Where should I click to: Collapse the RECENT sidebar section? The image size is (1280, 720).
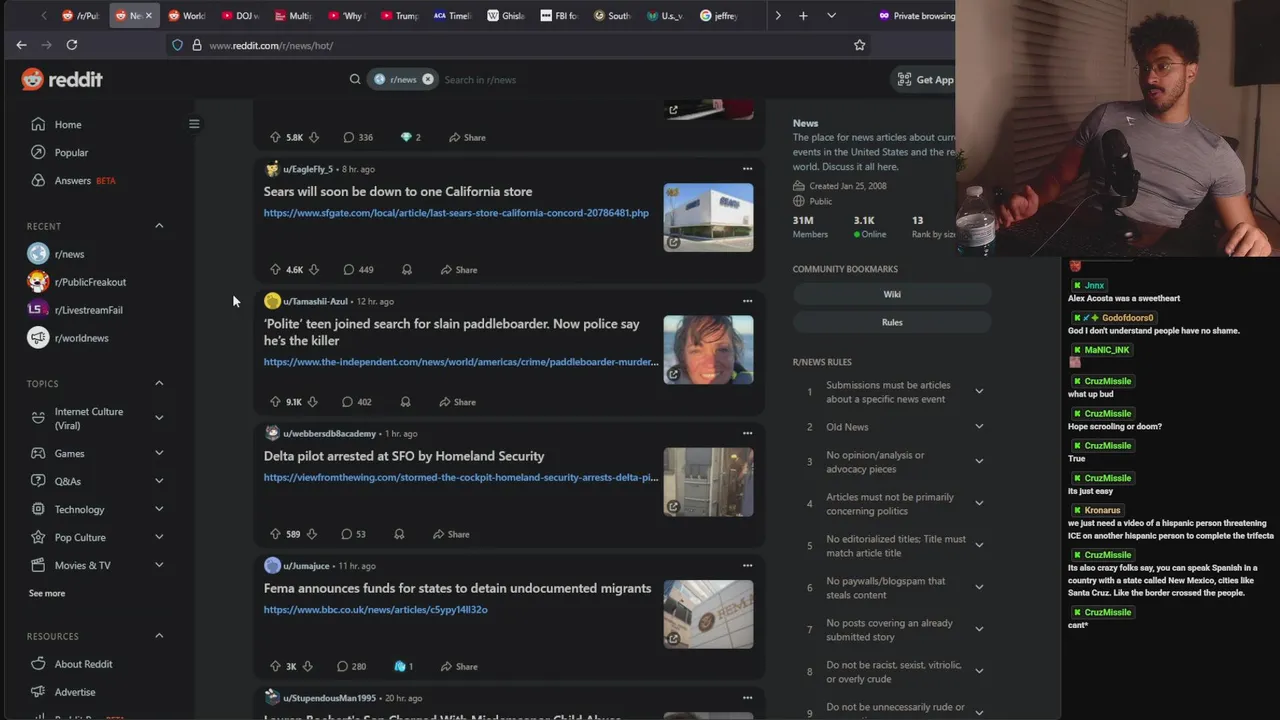pyautogui.click(x=159, y=226)
